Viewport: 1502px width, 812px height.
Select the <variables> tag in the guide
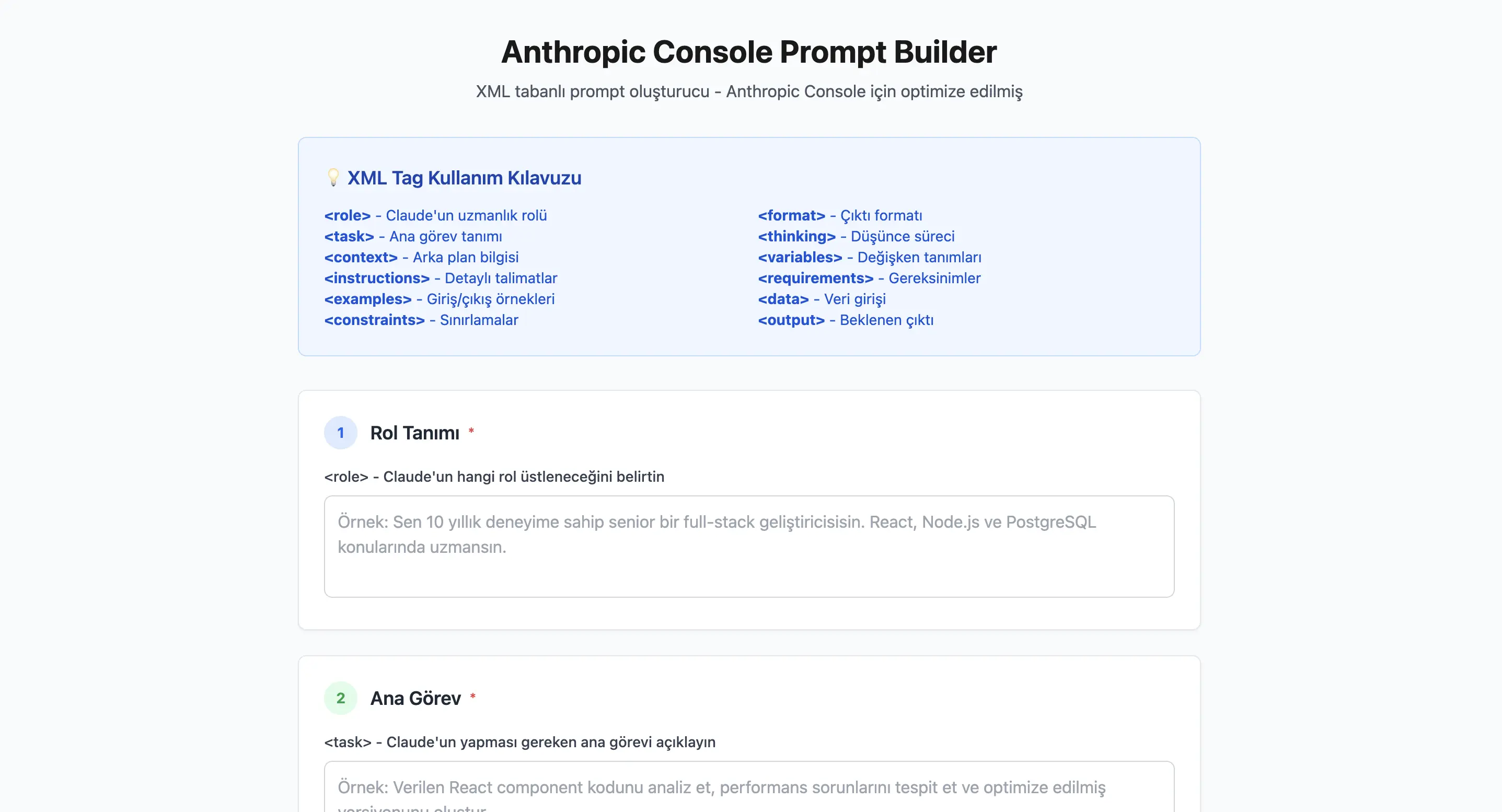[800, 257]
